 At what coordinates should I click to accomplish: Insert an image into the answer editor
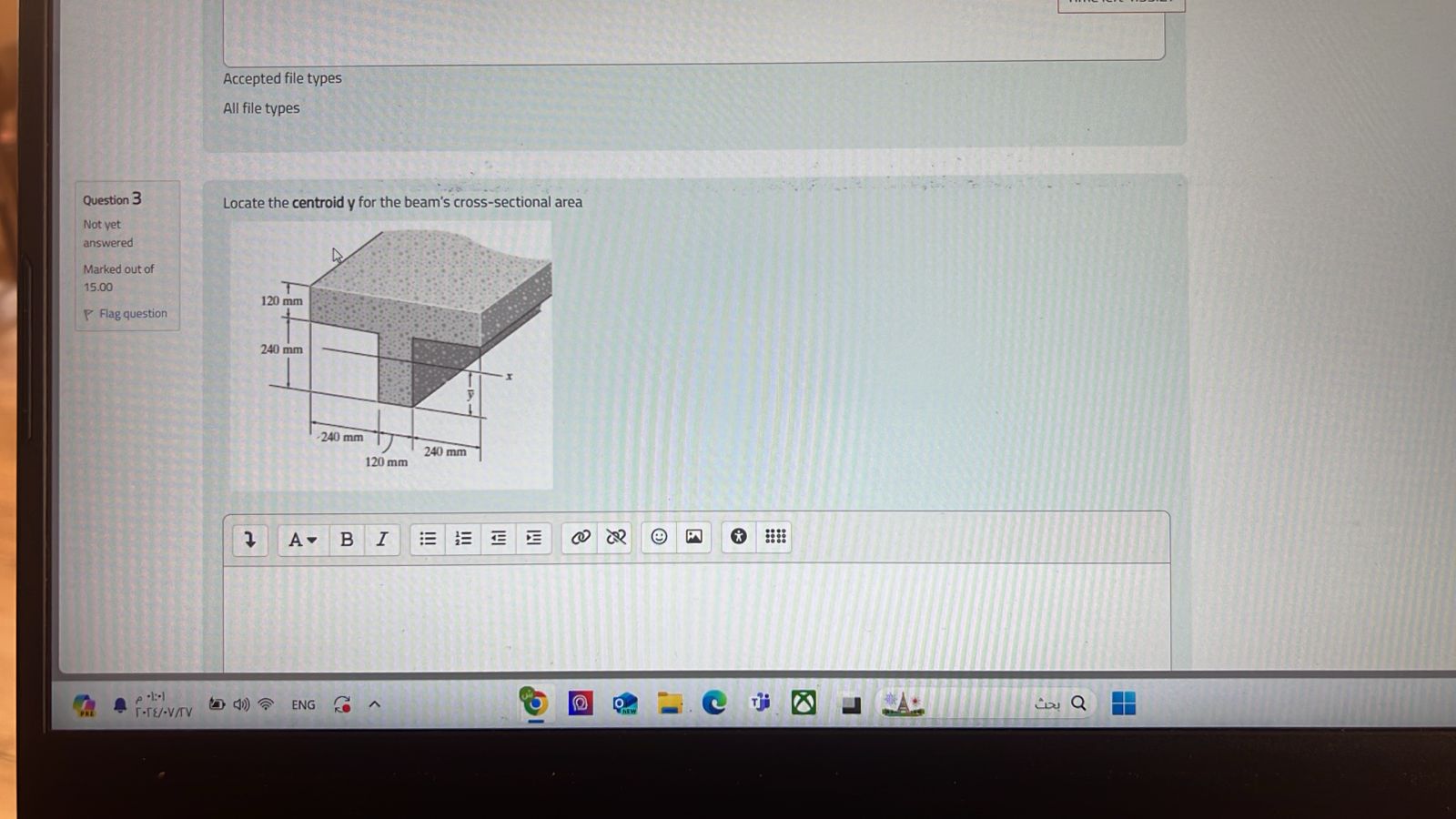pyautogui.click(x=693, y=538)
